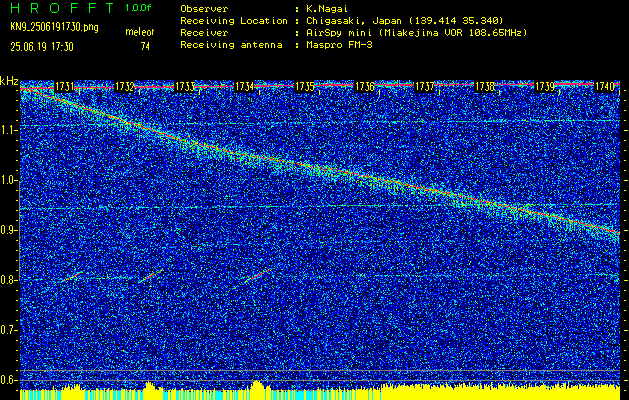This screenshot has height=400, width=629.
Task: Click the 1737 time marker
Action: pyautogui.click(x=424, y=87)
